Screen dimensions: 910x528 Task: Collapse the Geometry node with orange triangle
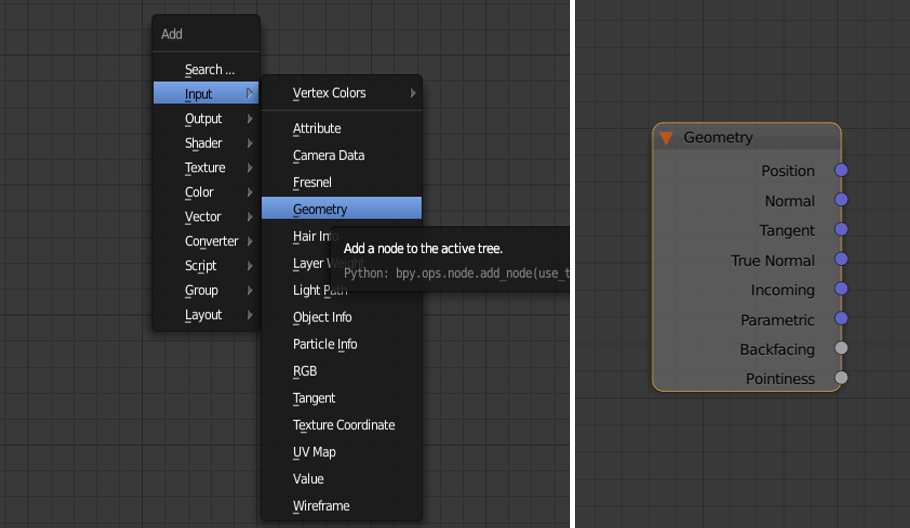click(x=666, y=138)
